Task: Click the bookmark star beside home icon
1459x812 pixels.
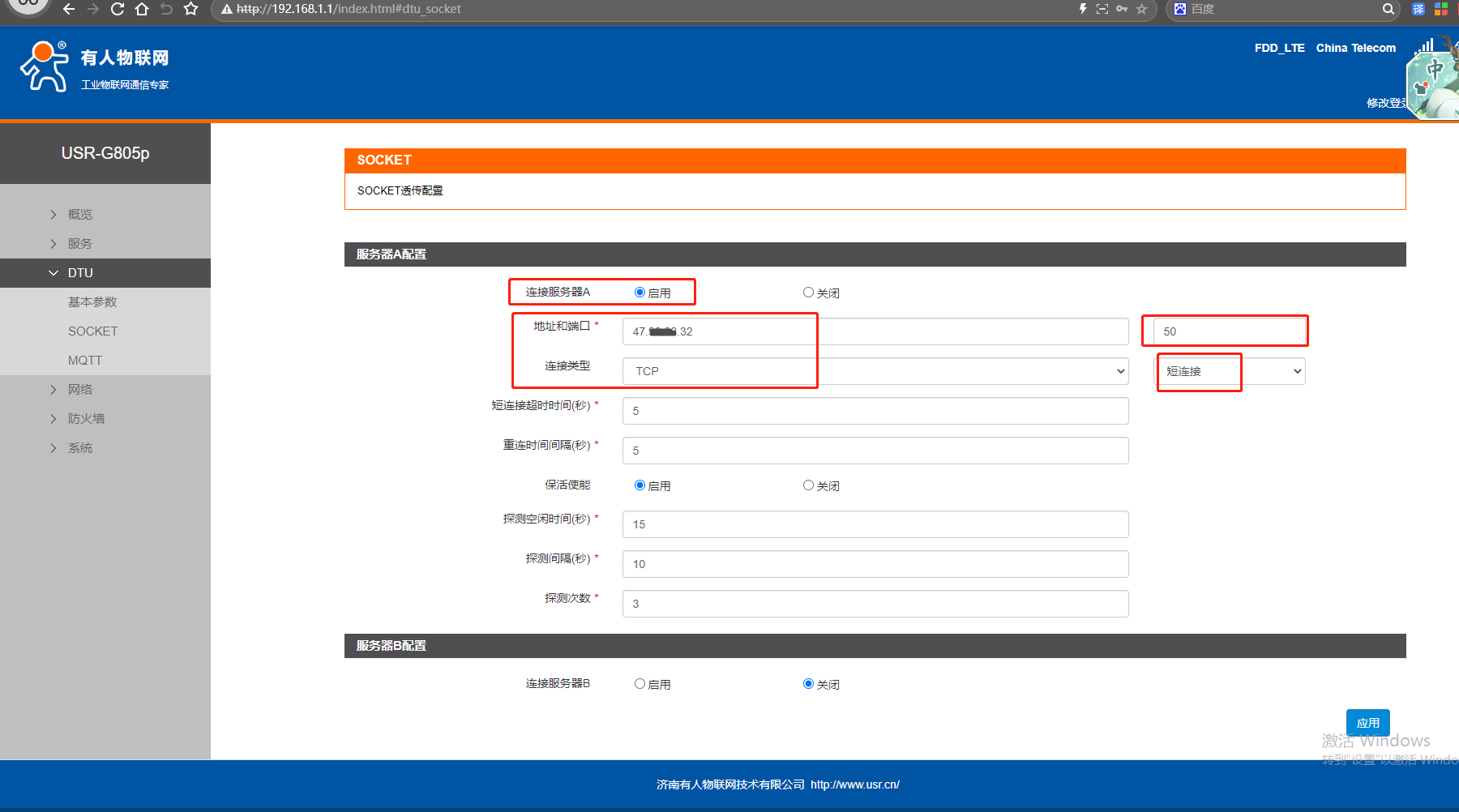Action: (x=190, y=9)
